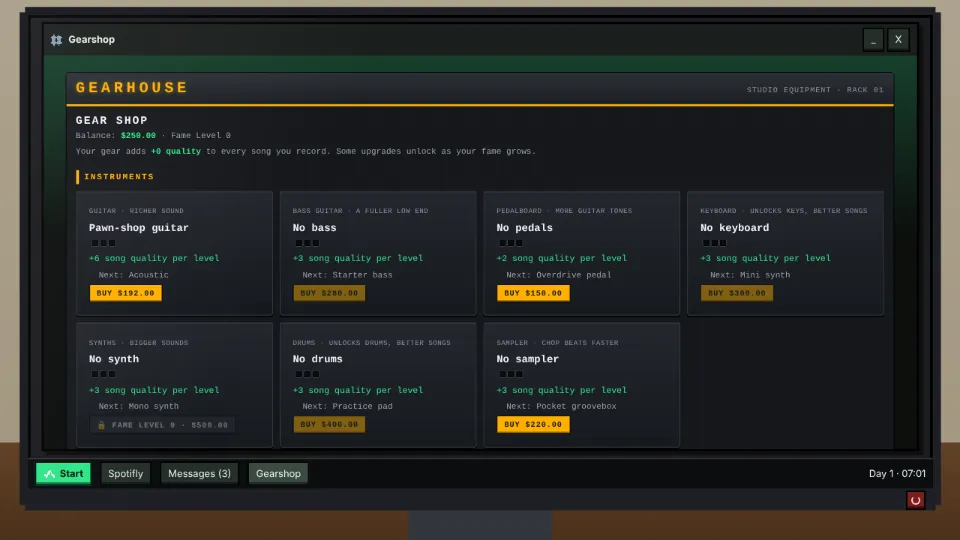The image size is (960, 540).
Task: Click the lock icon on the synth card
Action: point(101,425)
